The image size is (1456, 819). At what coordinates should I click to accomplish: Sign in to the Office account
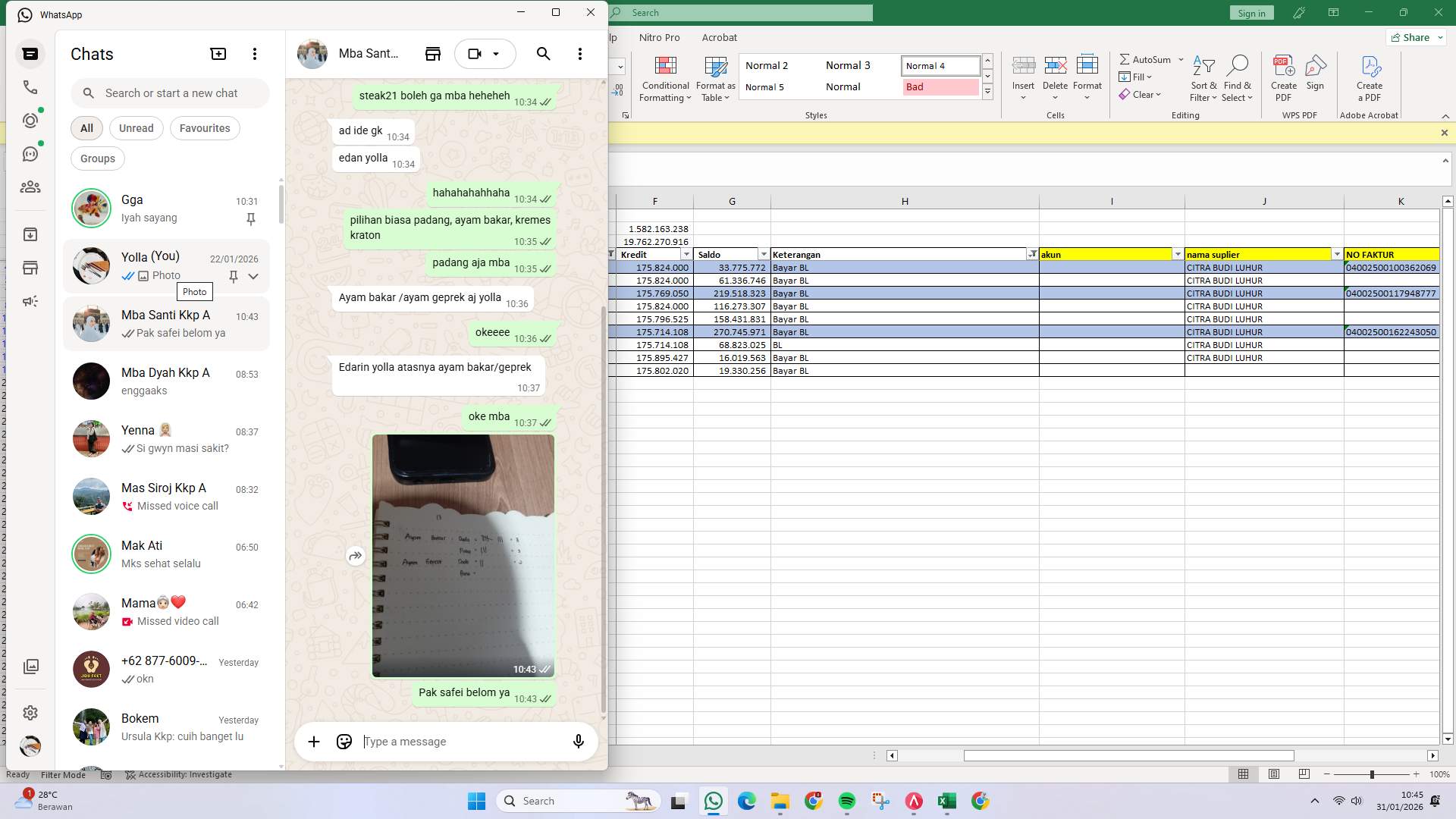pyautogui.click(x=1251, y=12)
